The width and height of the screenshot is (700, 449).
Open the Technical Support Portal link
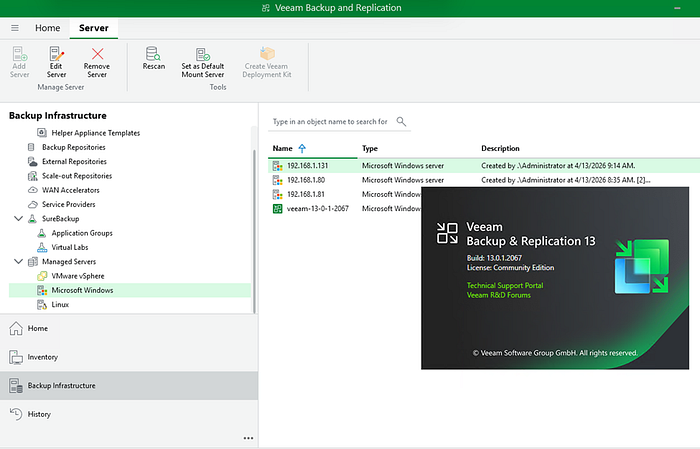(x=505, y=285)
